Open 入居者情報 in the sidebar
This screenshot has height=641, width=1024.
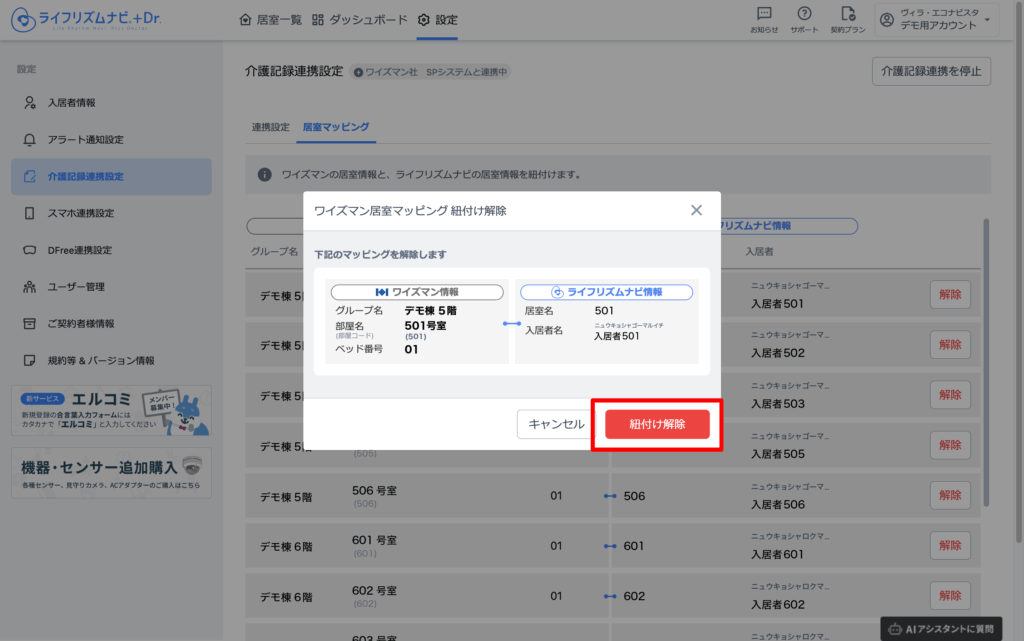(x=71, y=103)
